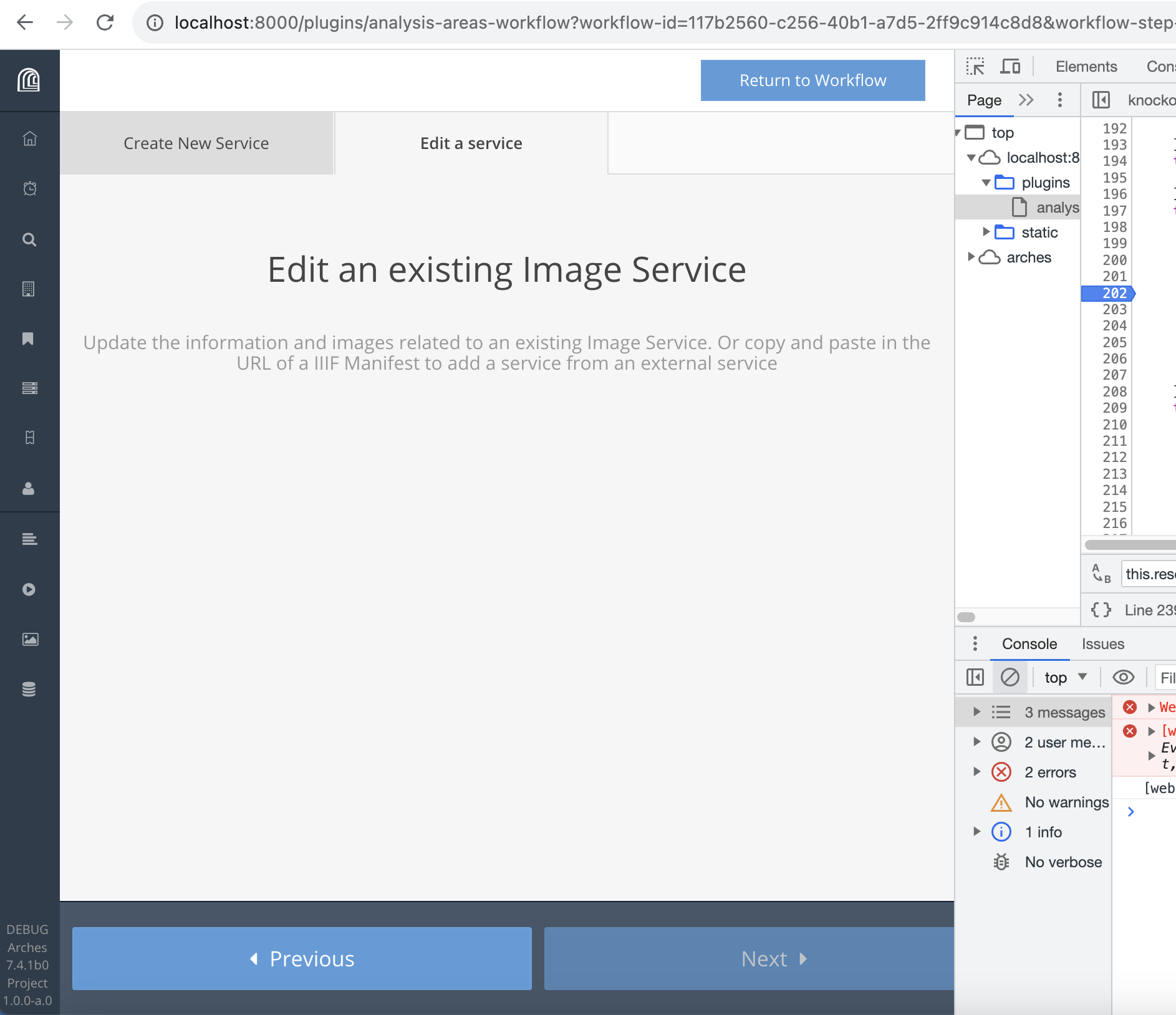Click the image gallery icon in the sidebar

[29, 639]
